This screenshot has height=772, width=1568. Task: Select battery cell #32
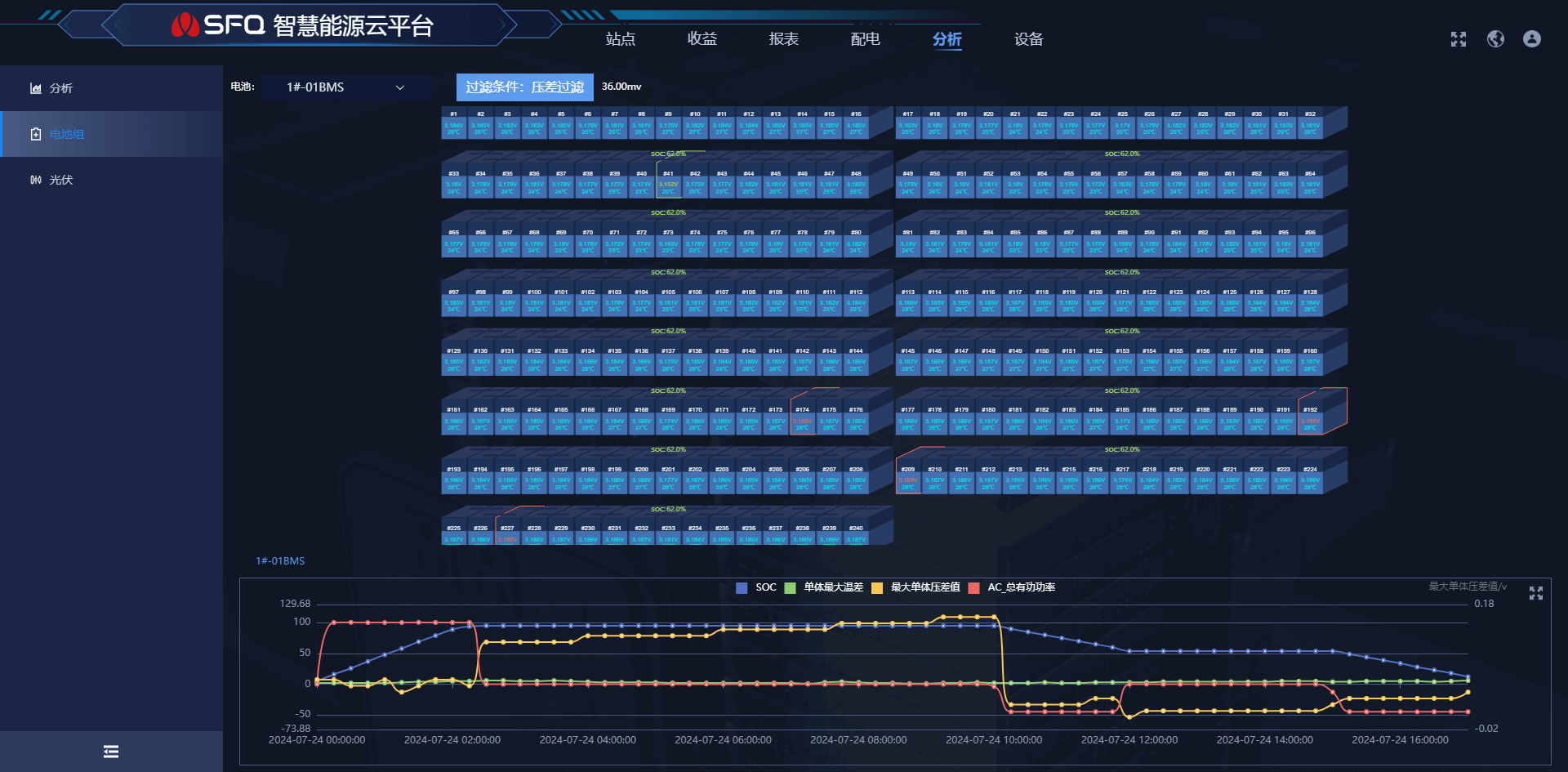click(1310, 123)
